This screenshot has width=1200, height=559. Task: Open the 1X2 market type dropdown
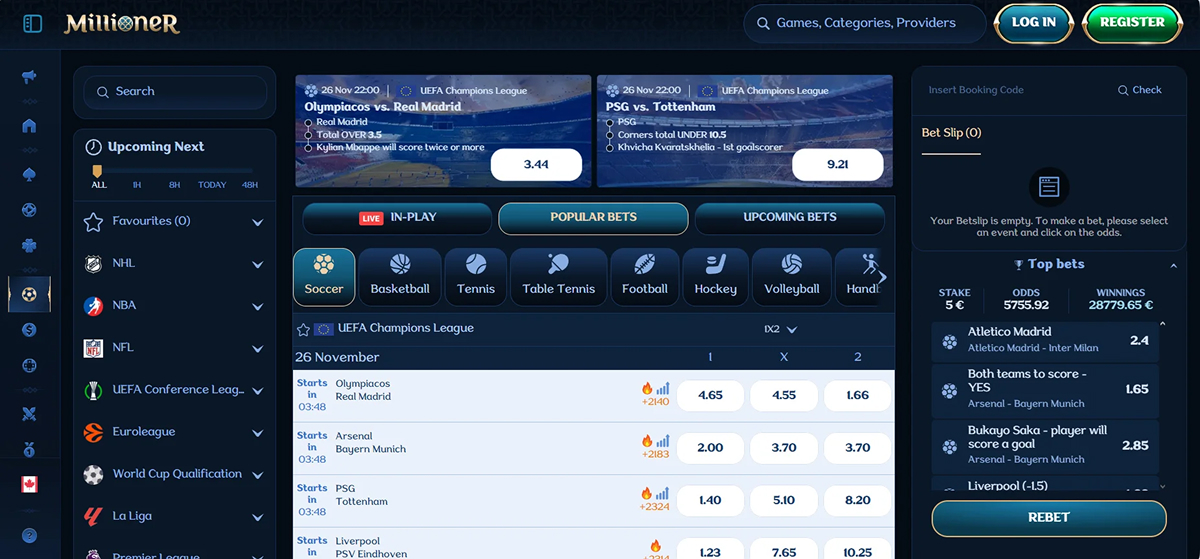pos(780,329)
